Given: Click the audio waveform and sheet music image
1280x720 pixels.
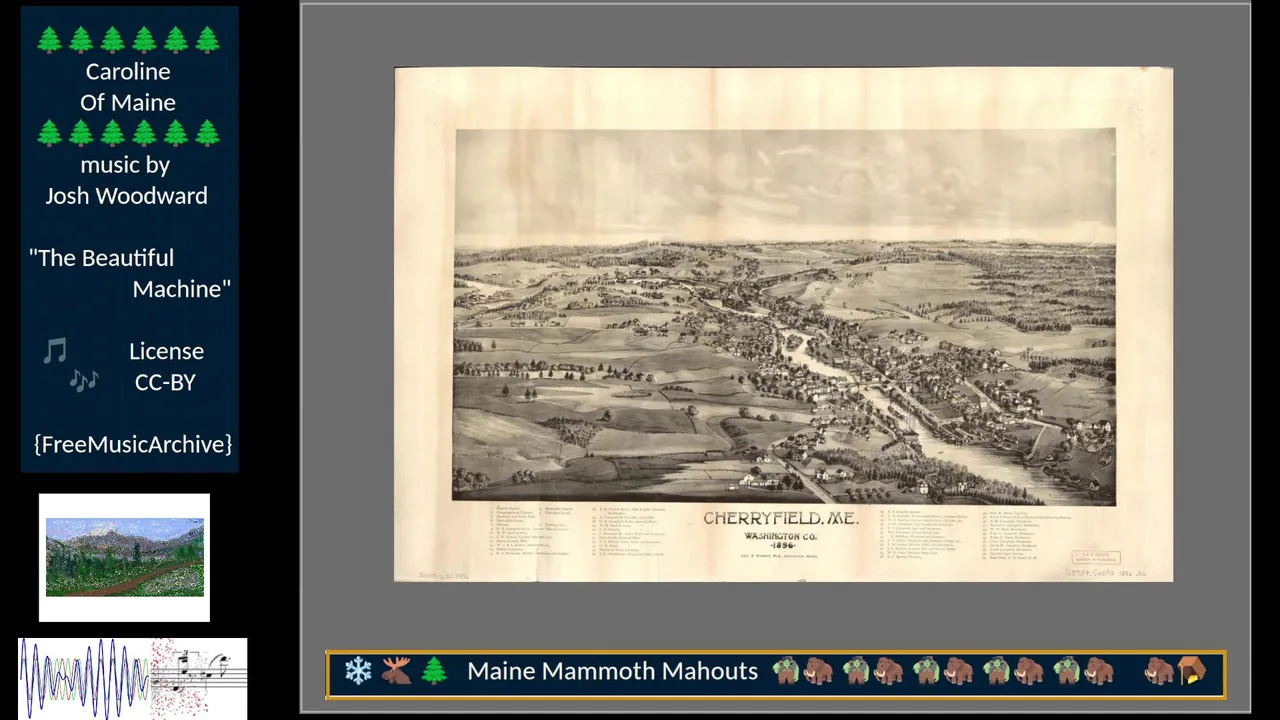Looking at the screenshot, I should (132, 678).
